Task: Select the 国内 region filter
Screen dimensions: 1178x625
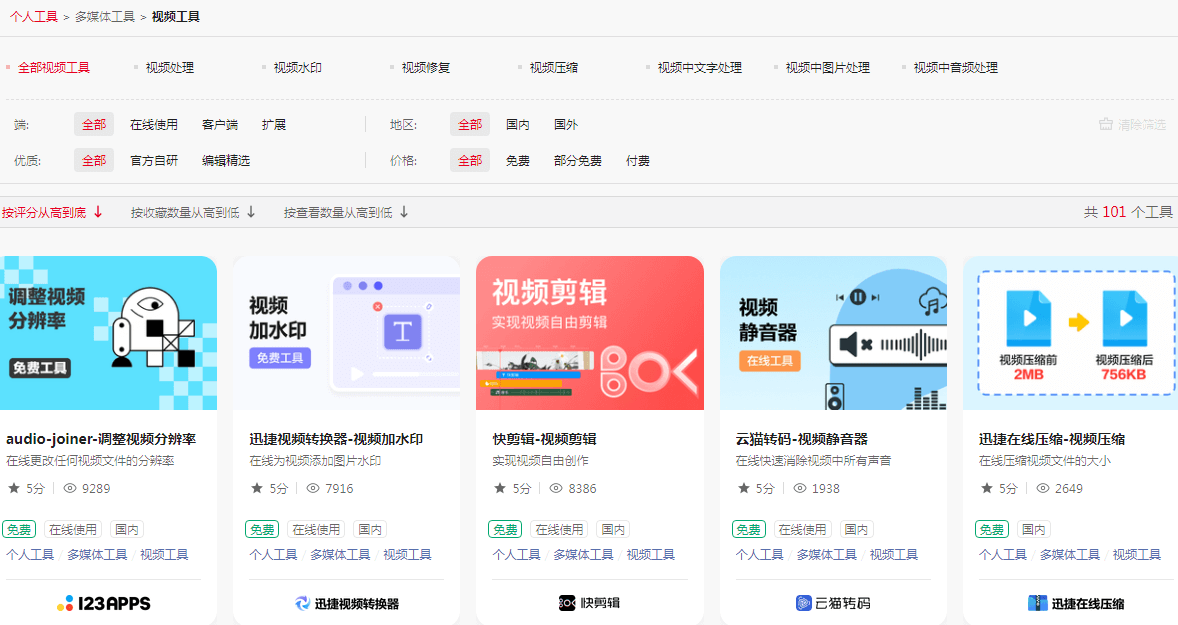Action: (517, 124)
